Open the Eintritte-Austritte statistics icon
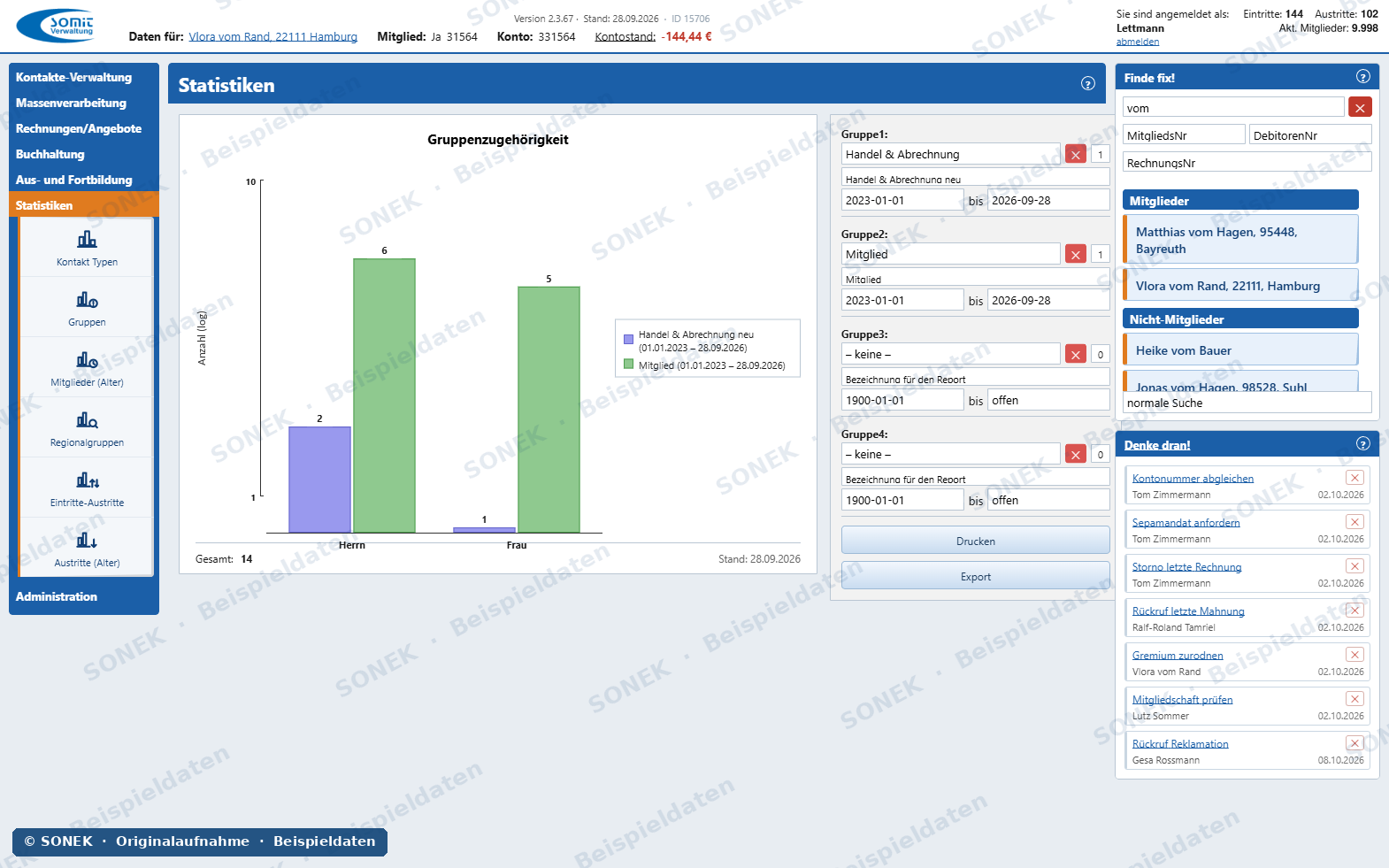The image size is (1389, 868). tap(87, 480)
